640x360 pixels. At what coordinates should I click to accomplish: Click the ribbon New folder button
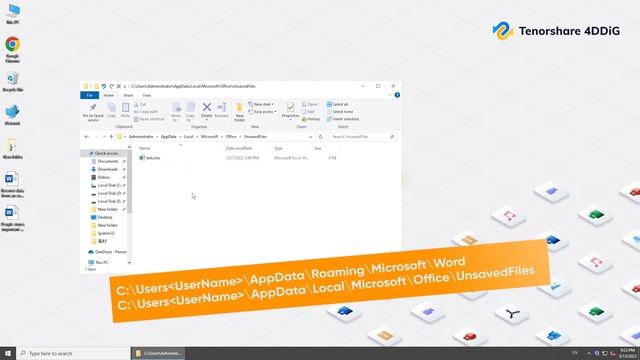[240, 112]
